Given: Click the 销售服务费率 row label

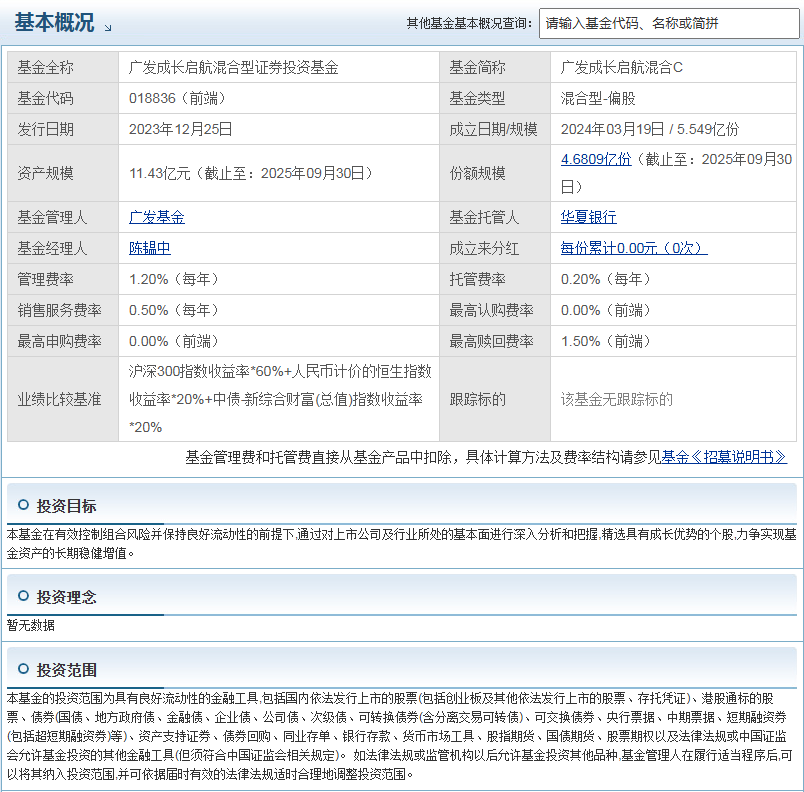Looking at the screenshot, I should pos(59,310).
